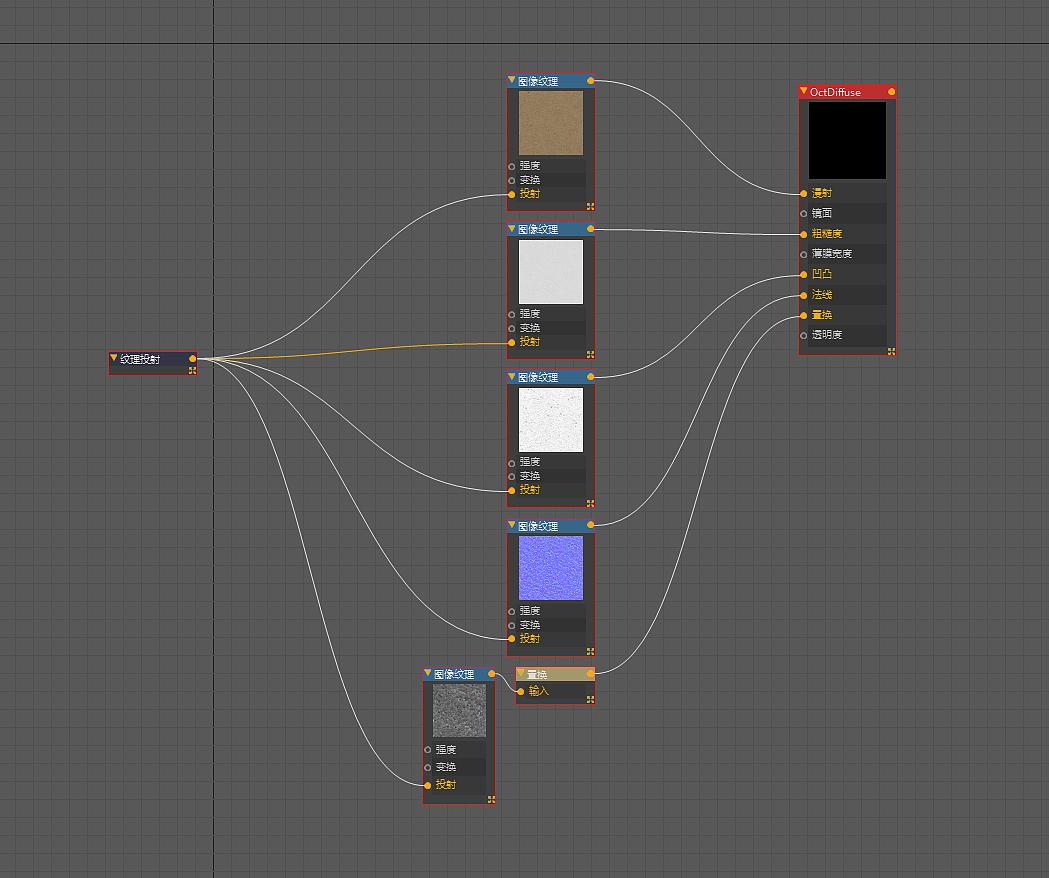The height and width of the screenshot is (878, 1049).
Task: Select the white speckled bump texture thumbnail
Action: pyautogui.click(x=551, y=420)
